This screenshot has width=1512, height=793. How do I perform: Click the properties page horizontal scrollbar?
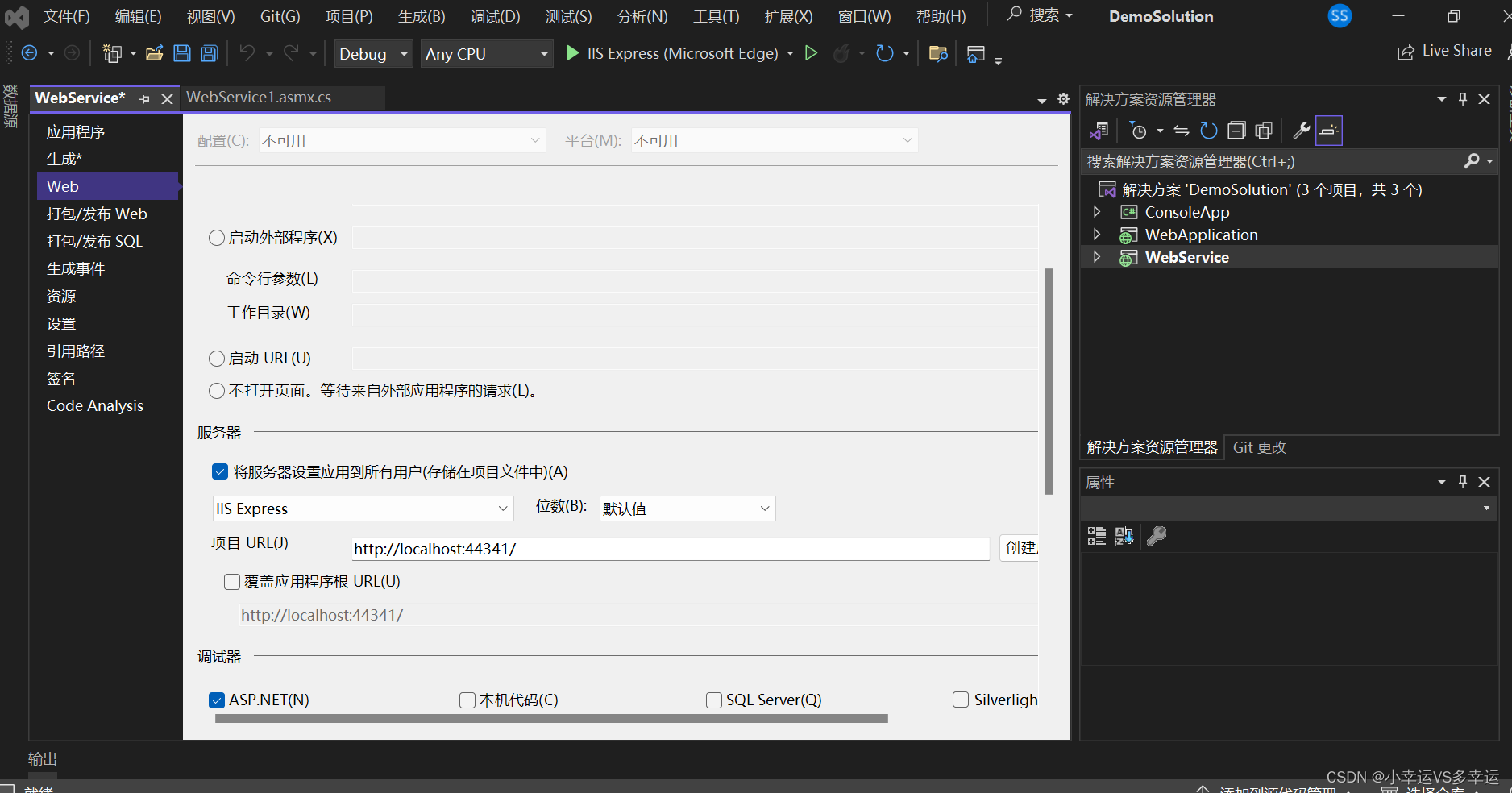(551, 718)
